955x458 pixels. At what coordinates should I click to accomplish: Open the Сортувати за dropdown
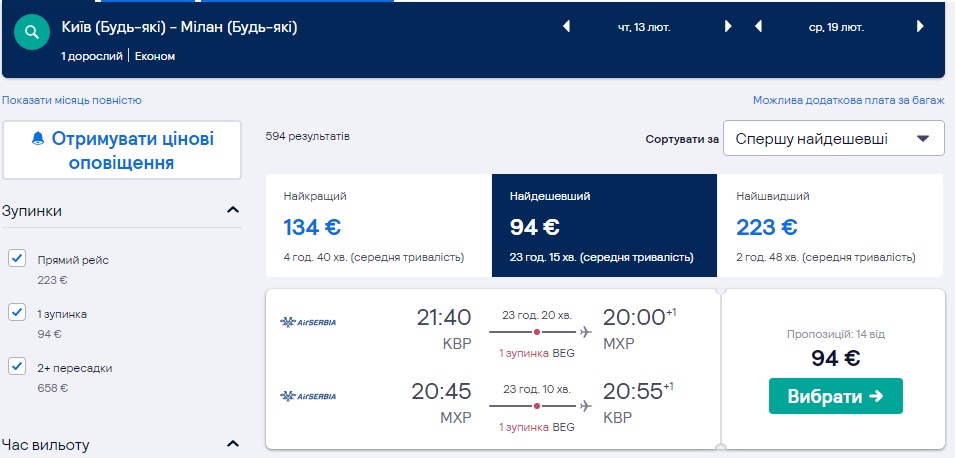coord(833,139)
